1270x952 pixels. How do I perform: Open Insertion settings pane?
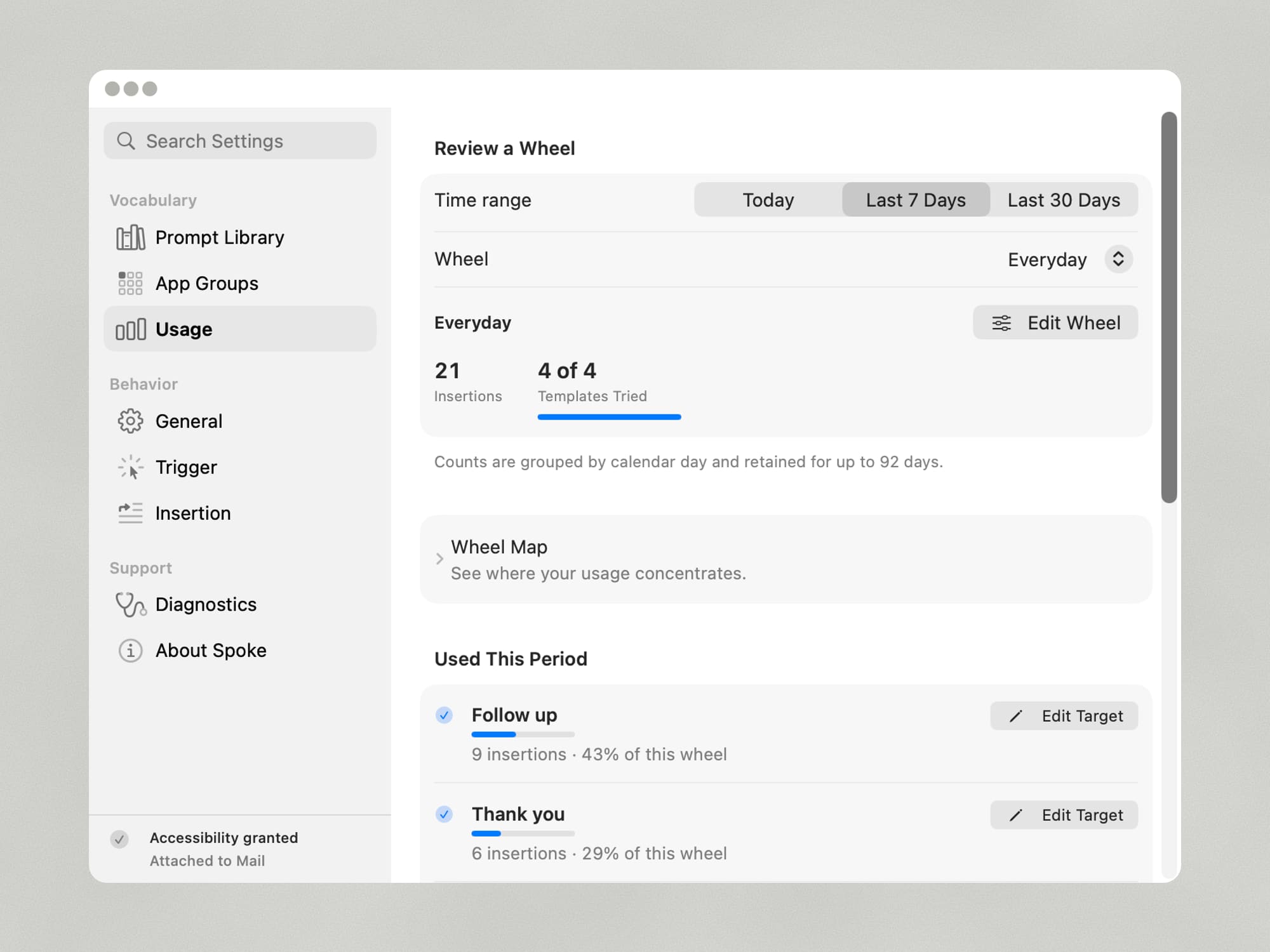(x=240, y=513)
